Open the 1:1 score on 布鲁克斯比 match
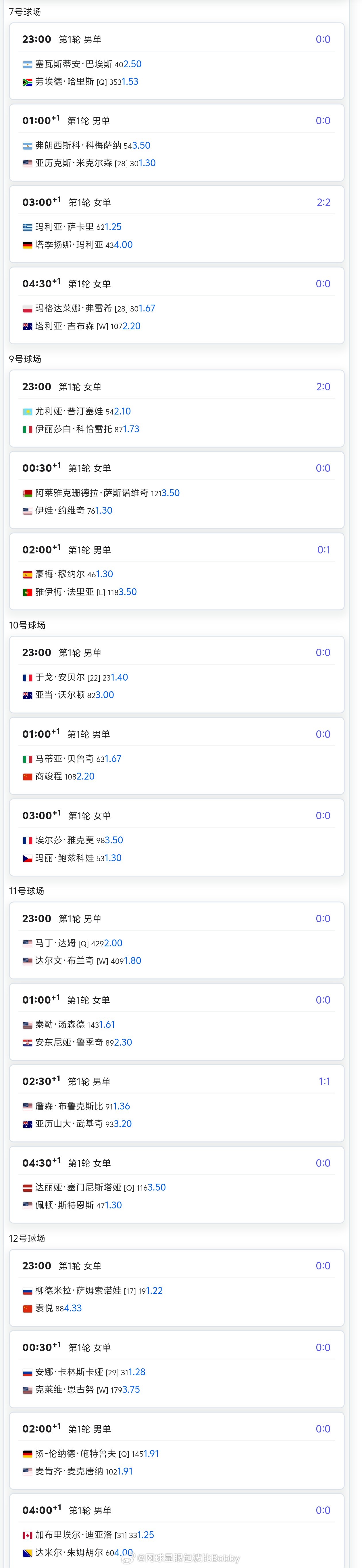 click(x=325, y=1082)
